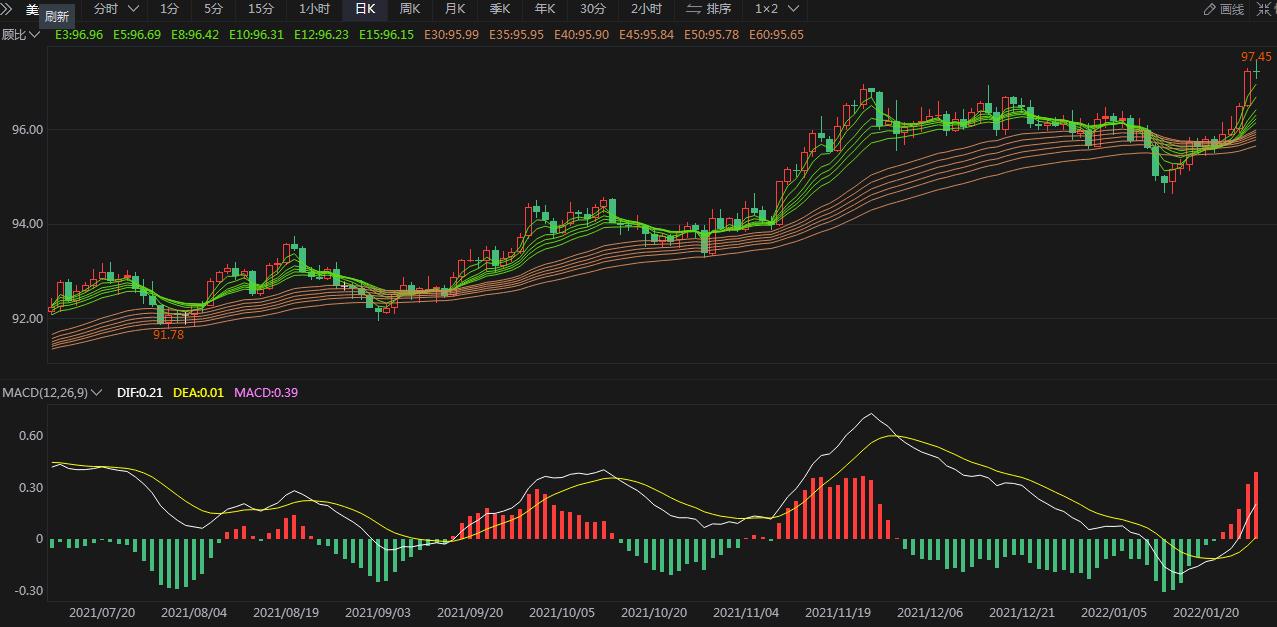Open the 分时 dropdown
The height and width of the screenshot is (627, 1277).
[116, 9]
